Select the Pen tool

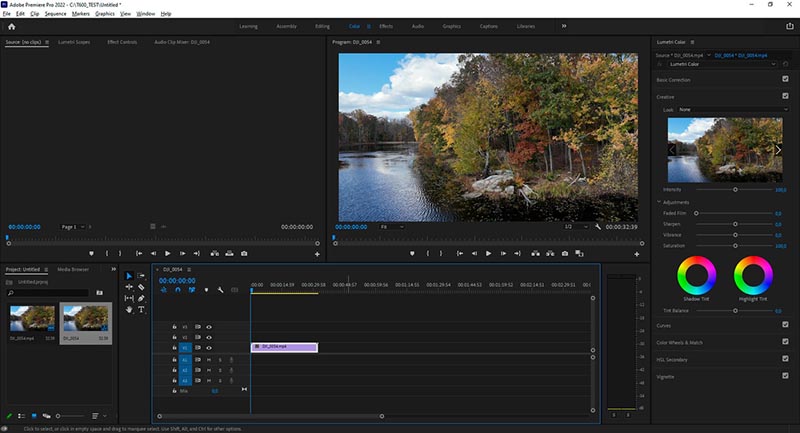point(141,298)
